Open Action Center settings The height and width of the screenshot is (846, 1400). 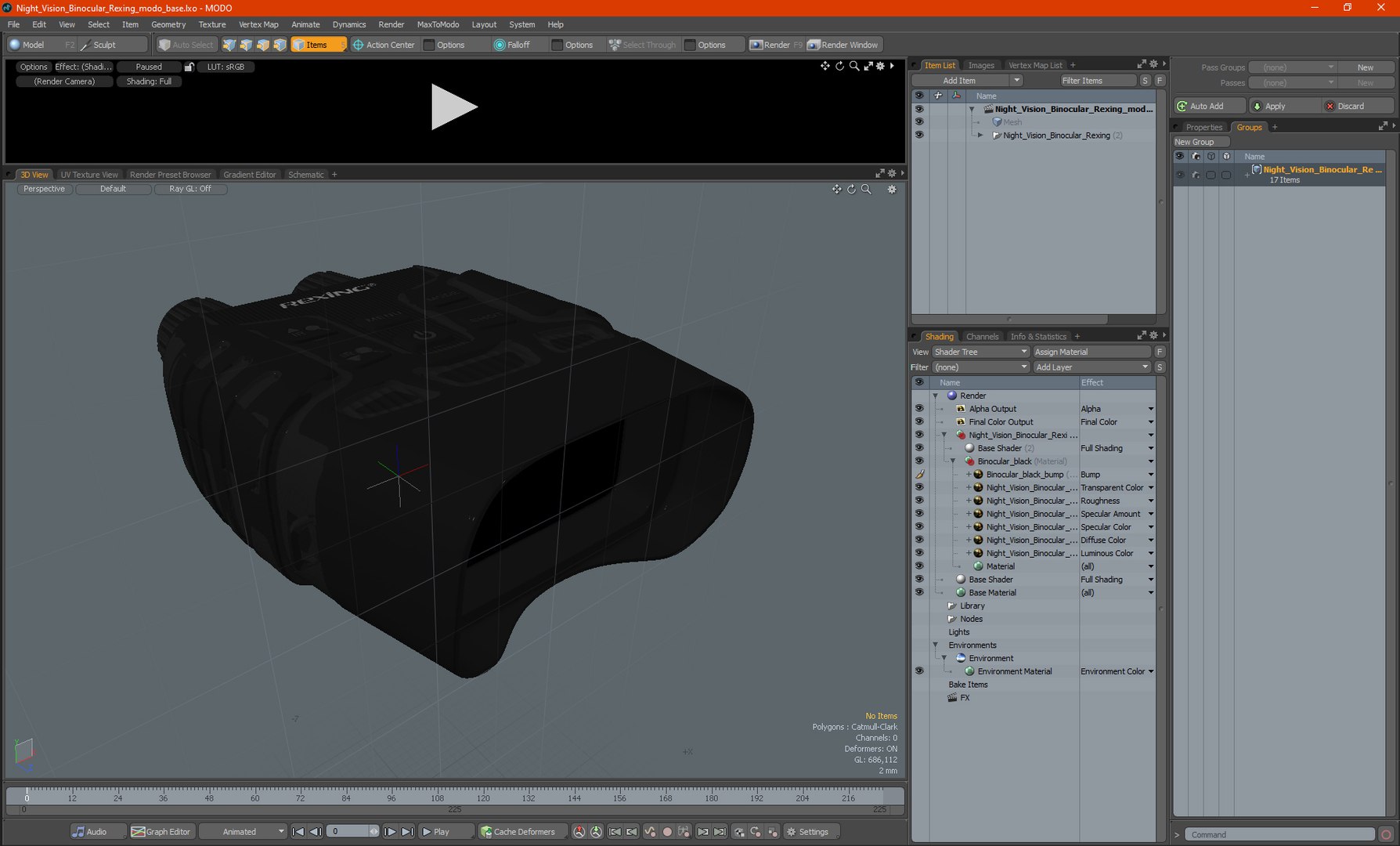point(384,45)
